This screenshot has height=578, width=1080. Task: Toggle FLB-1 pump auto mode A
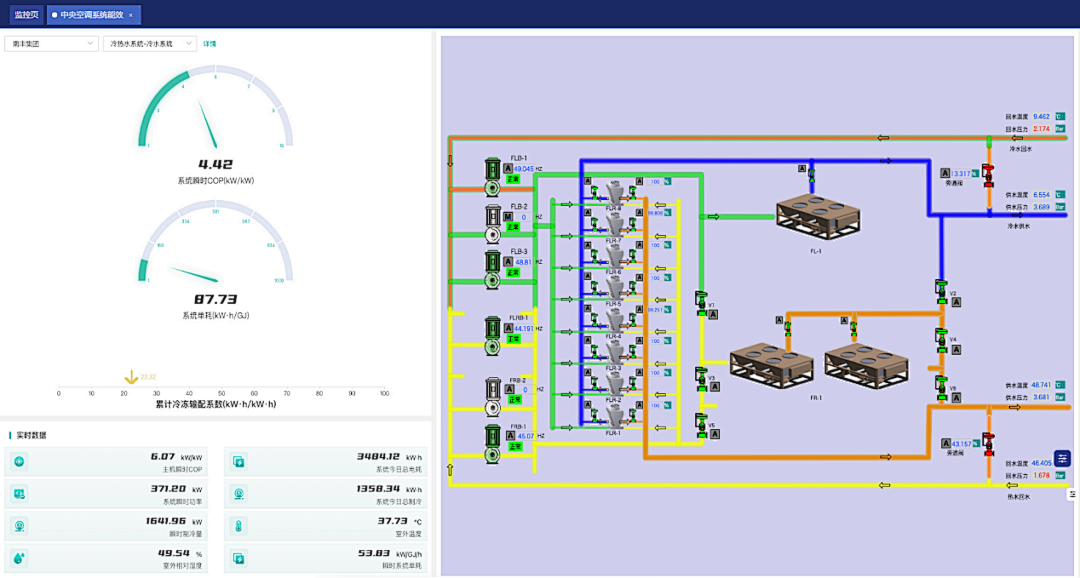click(508, 169)
